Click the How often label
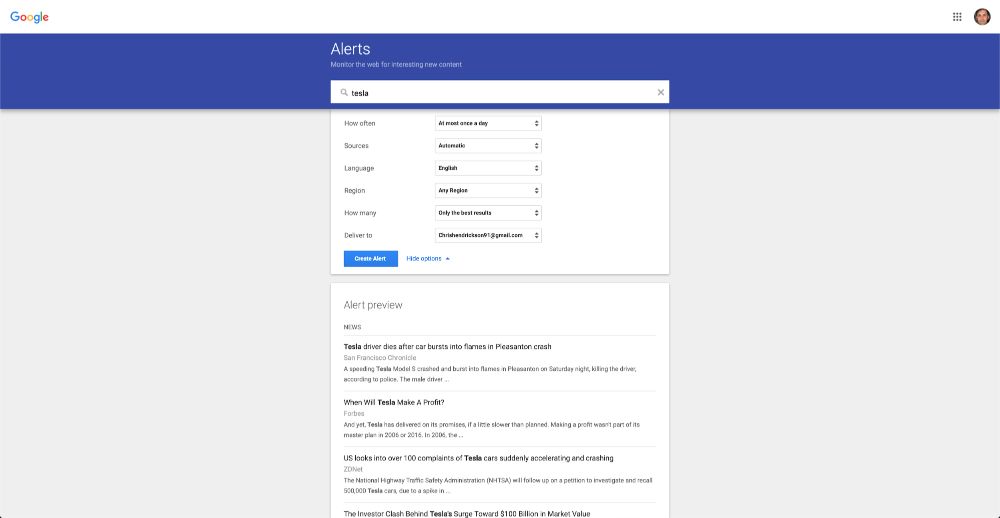 360,123
